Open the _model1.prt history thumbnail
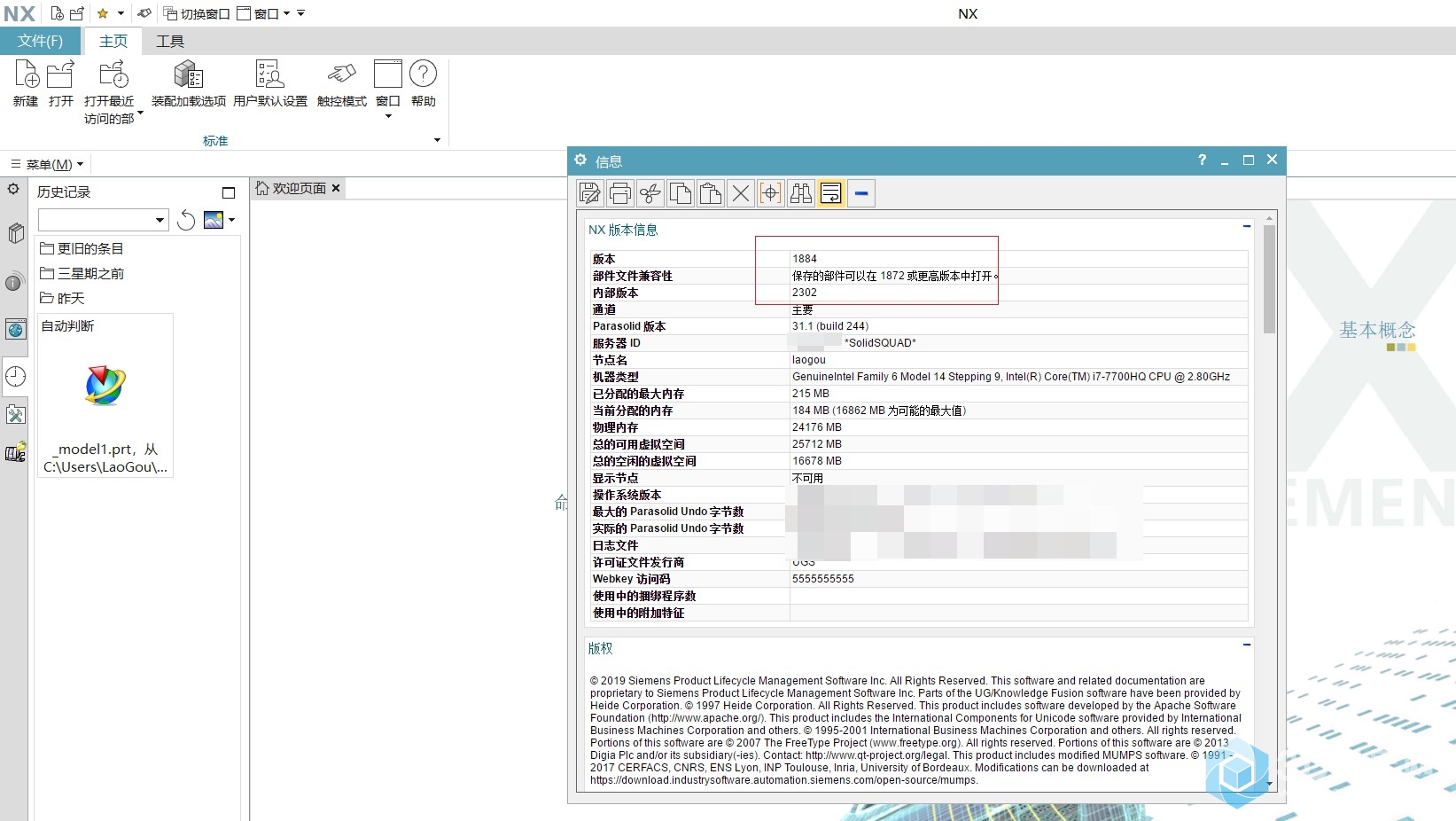Screen dimensions: 1456x821 [105, 396]
